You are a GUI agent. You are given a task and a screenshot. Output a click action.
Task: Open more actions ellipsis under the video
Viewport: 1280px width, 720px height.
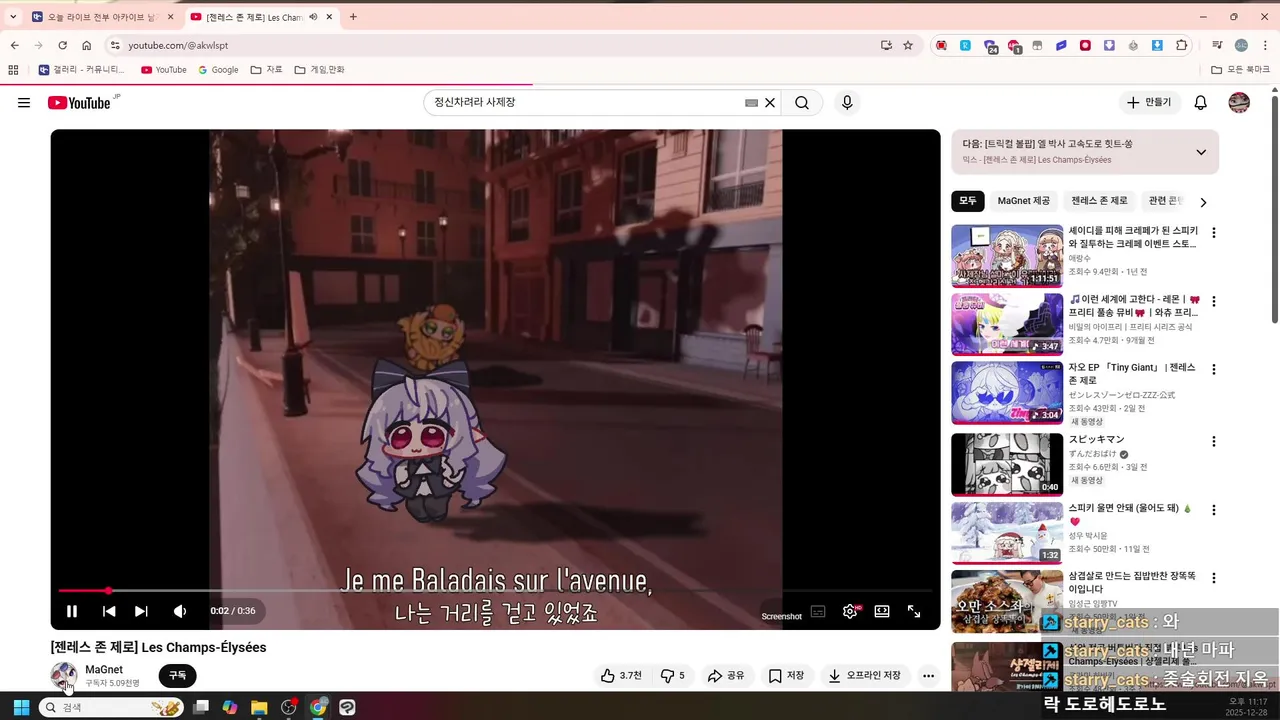point(928,676)
